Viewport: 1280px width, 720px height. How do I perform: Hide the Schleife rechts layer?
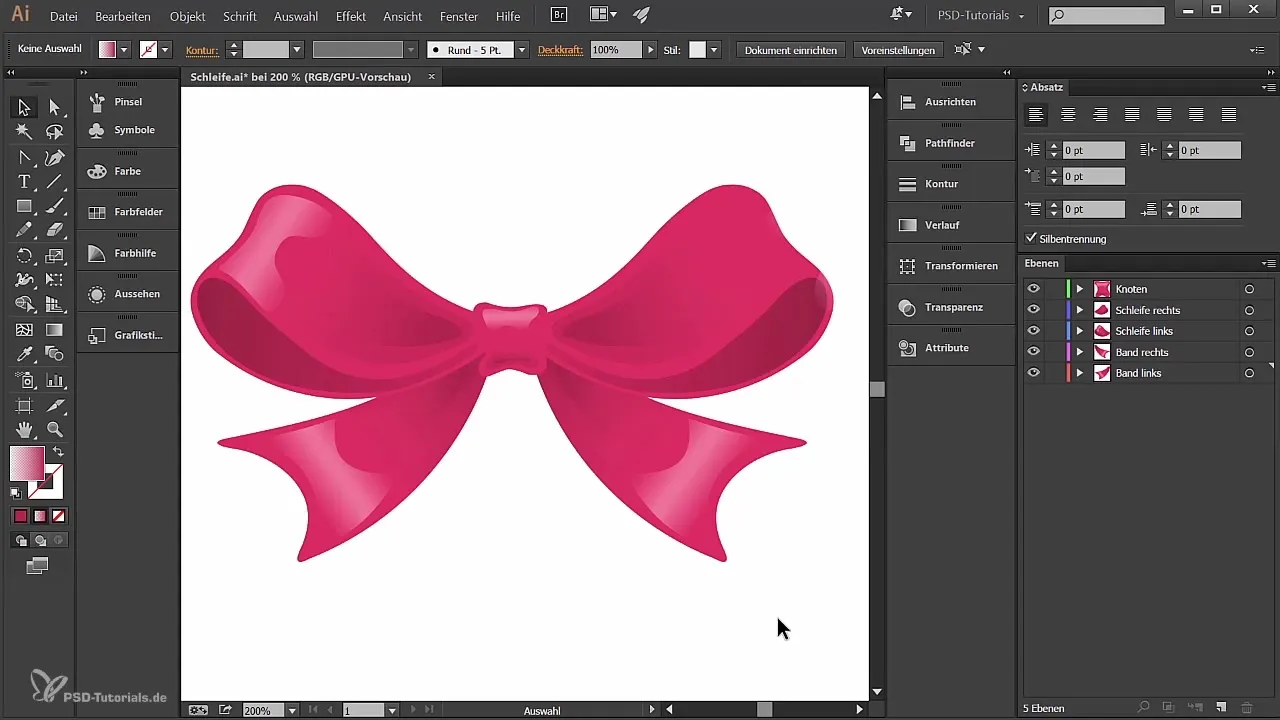[1034, 310]
